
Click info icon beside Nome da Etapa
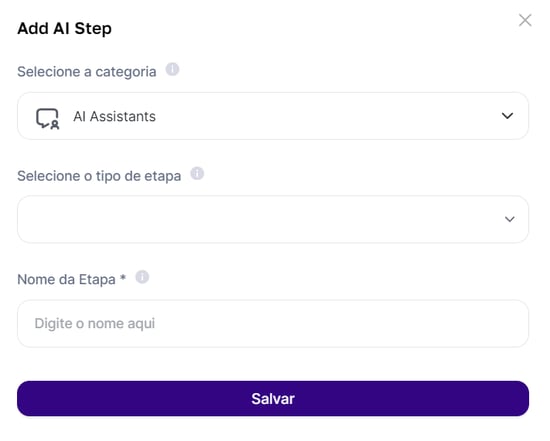pyautogui.click(x=142, y=277)
